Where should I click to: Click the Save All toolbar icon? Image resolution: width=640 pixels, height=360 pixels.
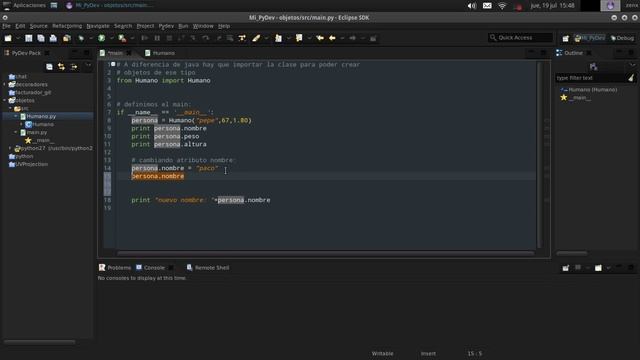tap(41, 38)
